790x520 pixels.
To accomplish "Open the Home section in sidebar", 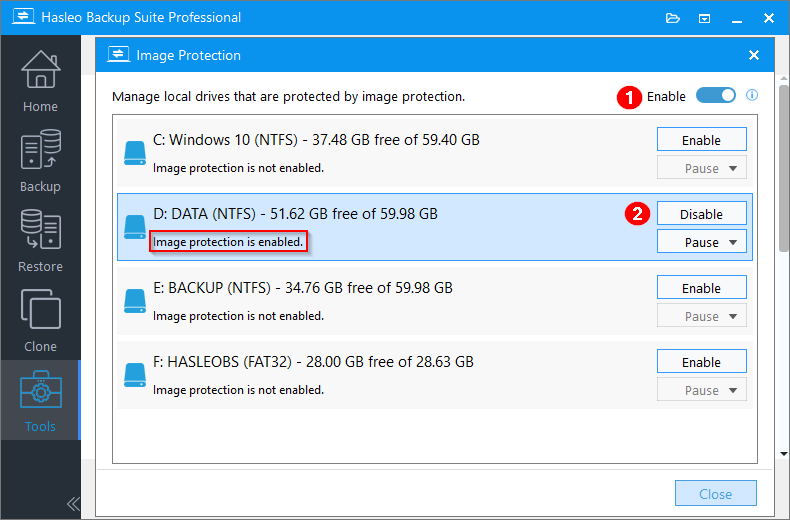I will pyautogui.click(x=40, y=81).
